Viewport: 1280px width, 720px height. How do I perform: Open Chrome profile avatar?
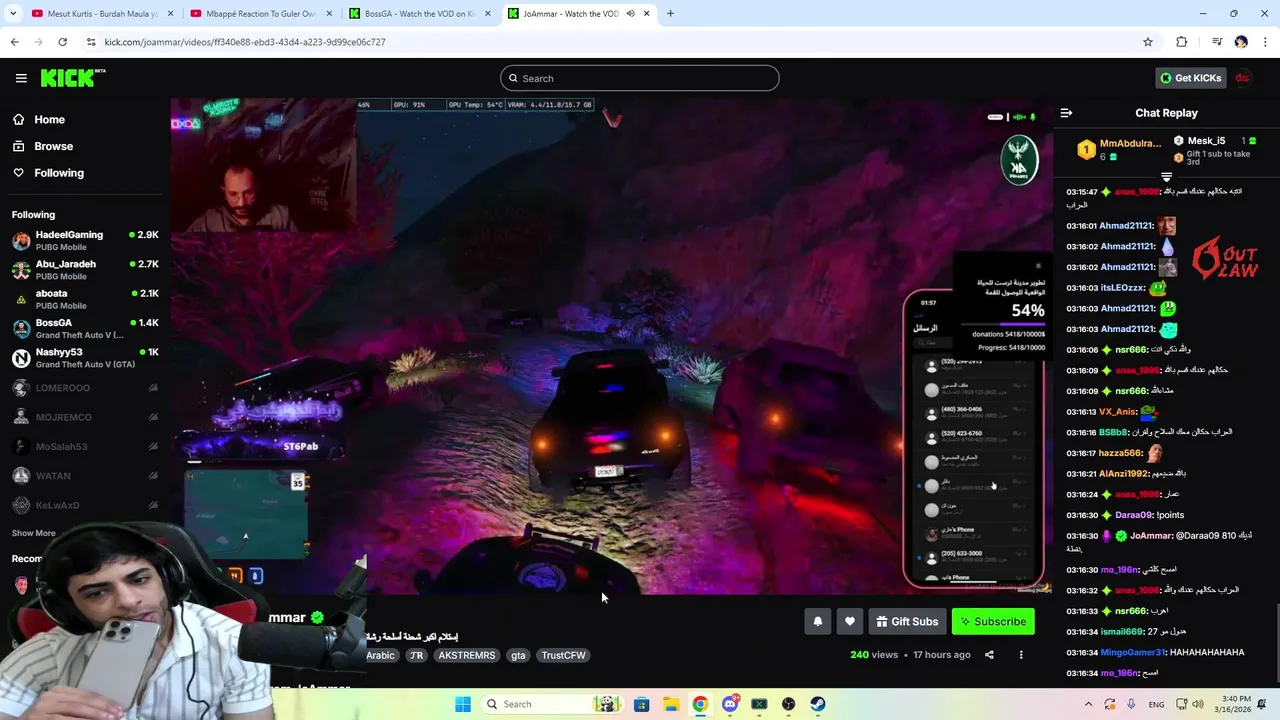coord(1241,42)
